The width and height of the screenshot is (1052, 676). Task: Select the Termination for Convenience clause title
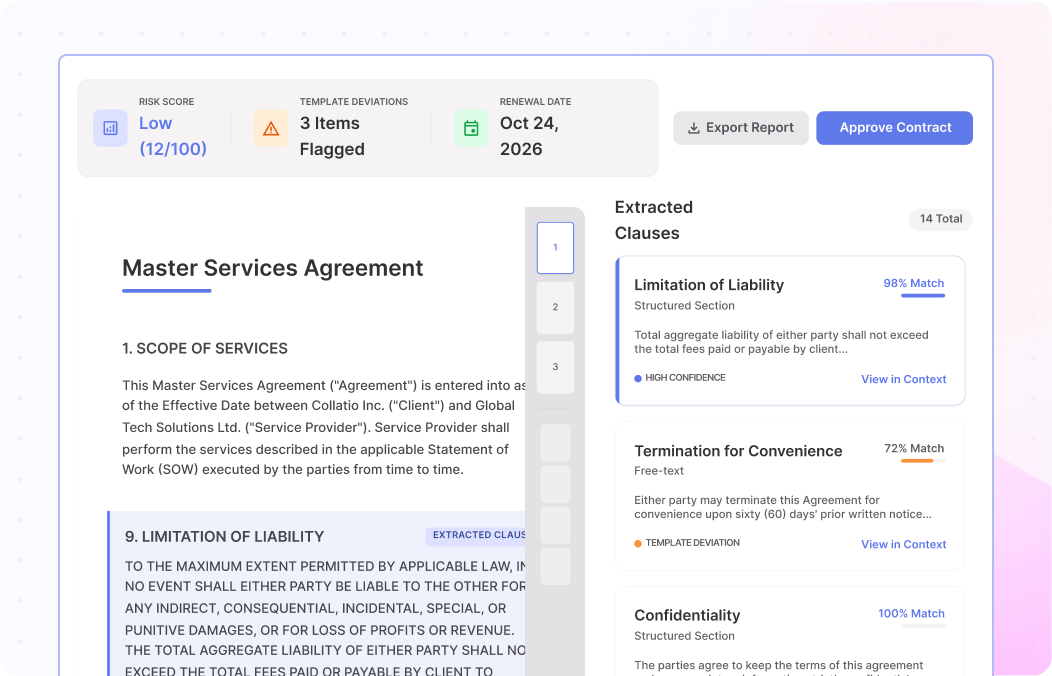[x=738, y=451]
